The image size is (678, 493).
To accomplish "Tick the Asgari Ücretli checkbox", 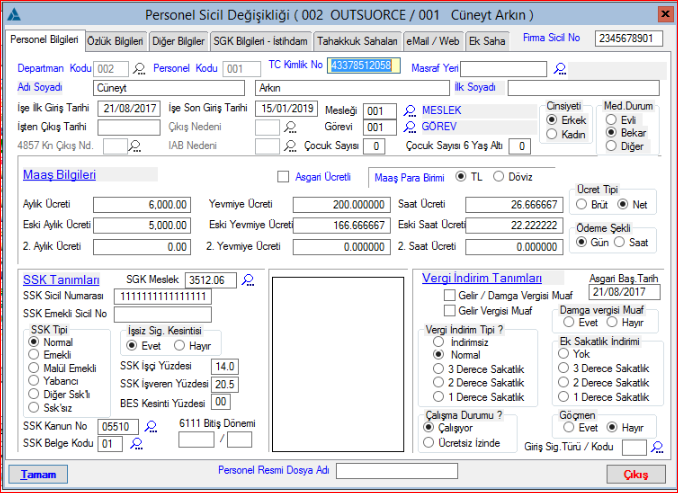I will point(283,176).
